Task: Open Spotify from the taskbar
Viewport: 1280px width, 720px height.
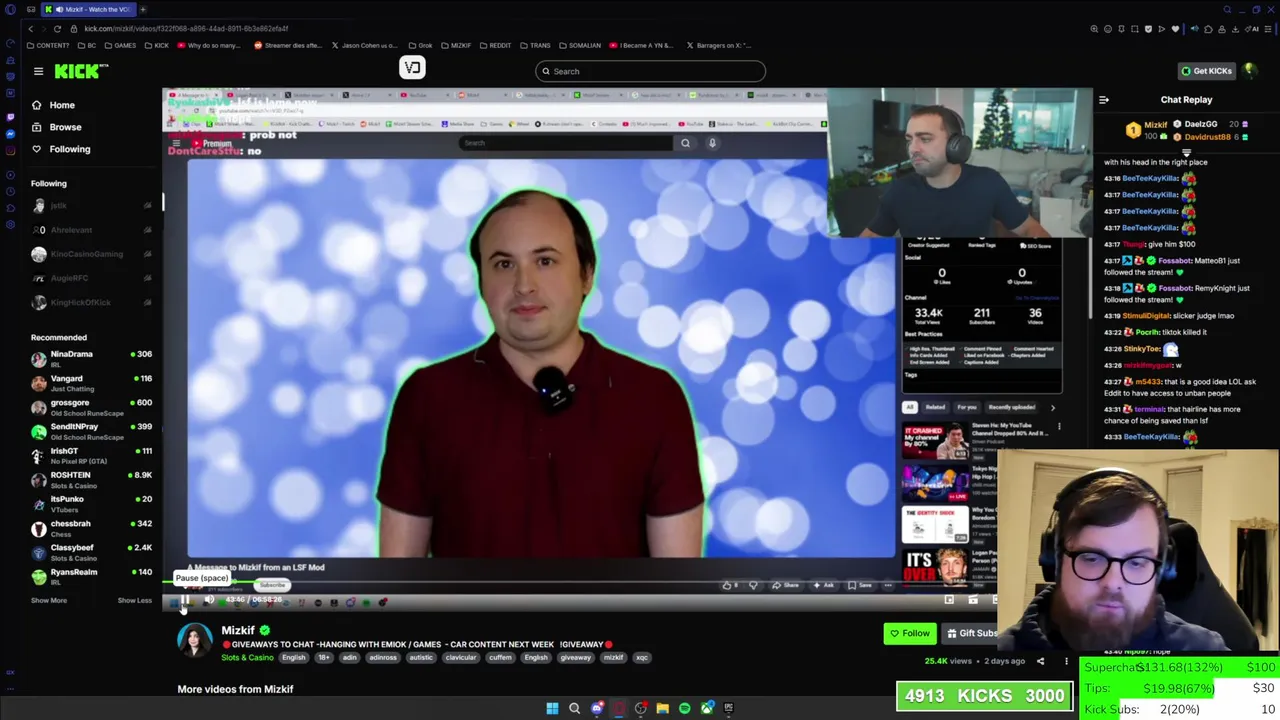Action: pyautogui.click(x=684, y=708)
